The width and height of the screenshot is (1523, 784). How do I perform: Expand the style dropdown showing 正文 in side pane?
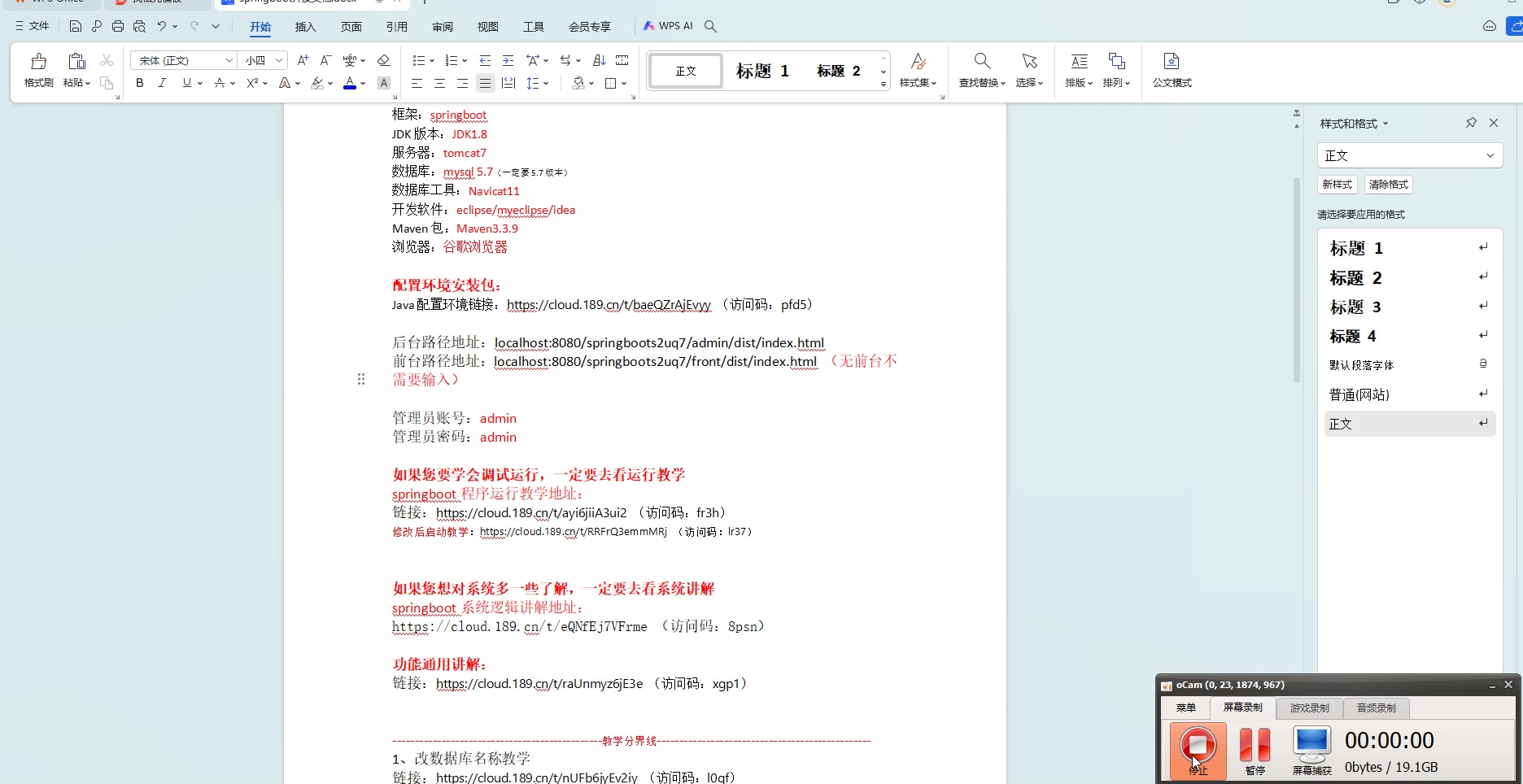click(1490, 155)
